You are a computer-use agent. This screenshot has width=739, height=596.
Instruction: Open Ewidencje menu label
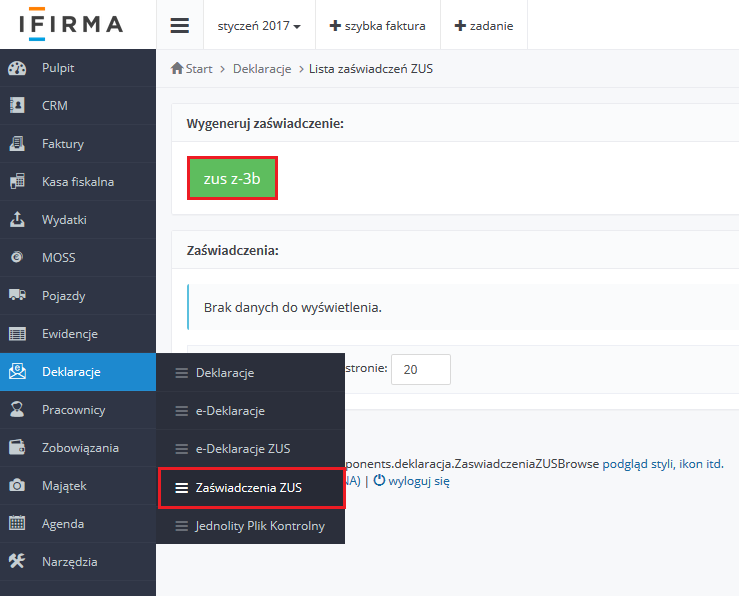click(70, 334)
